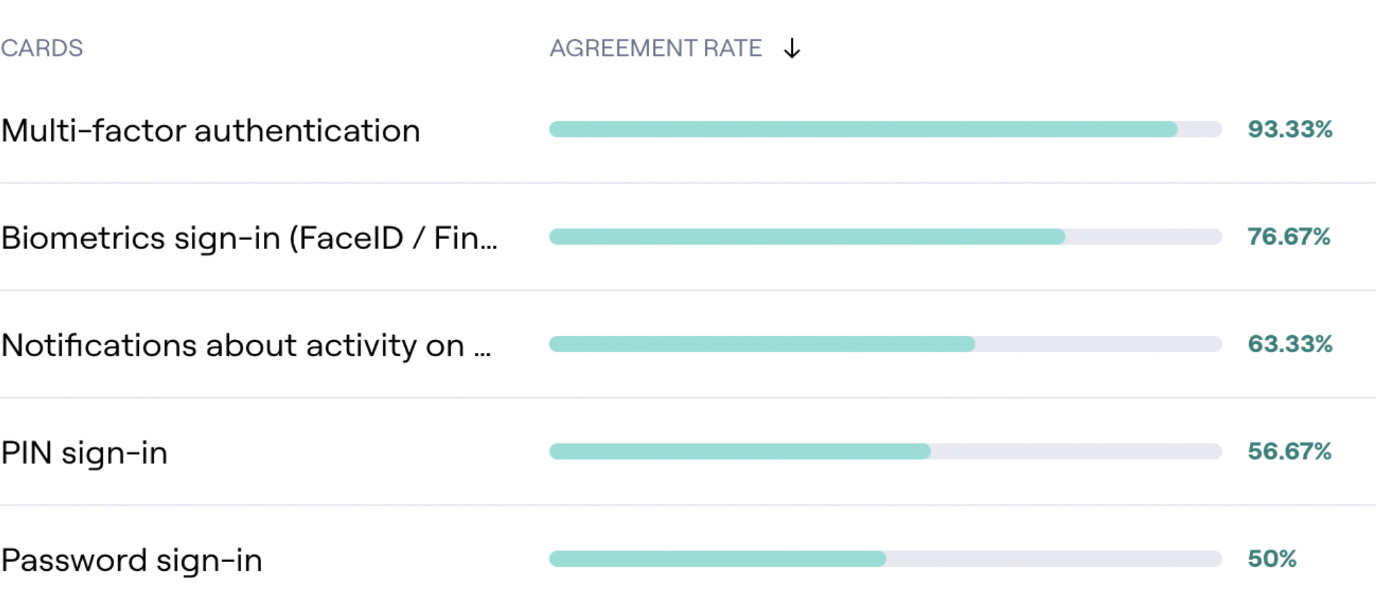Select the Multi-factor authentication card label

211,130
